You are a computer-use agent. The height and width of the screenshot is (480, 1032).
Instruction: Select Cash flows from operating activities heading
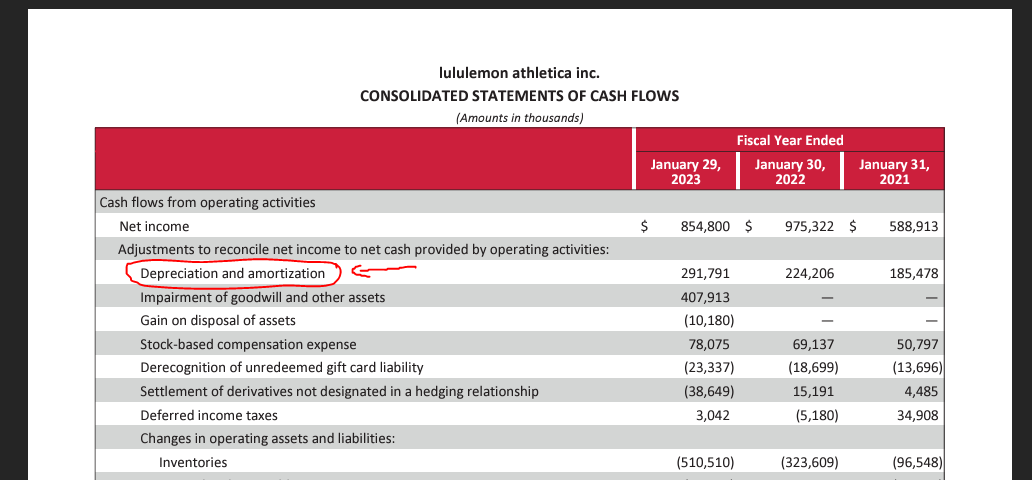[208, 203]
